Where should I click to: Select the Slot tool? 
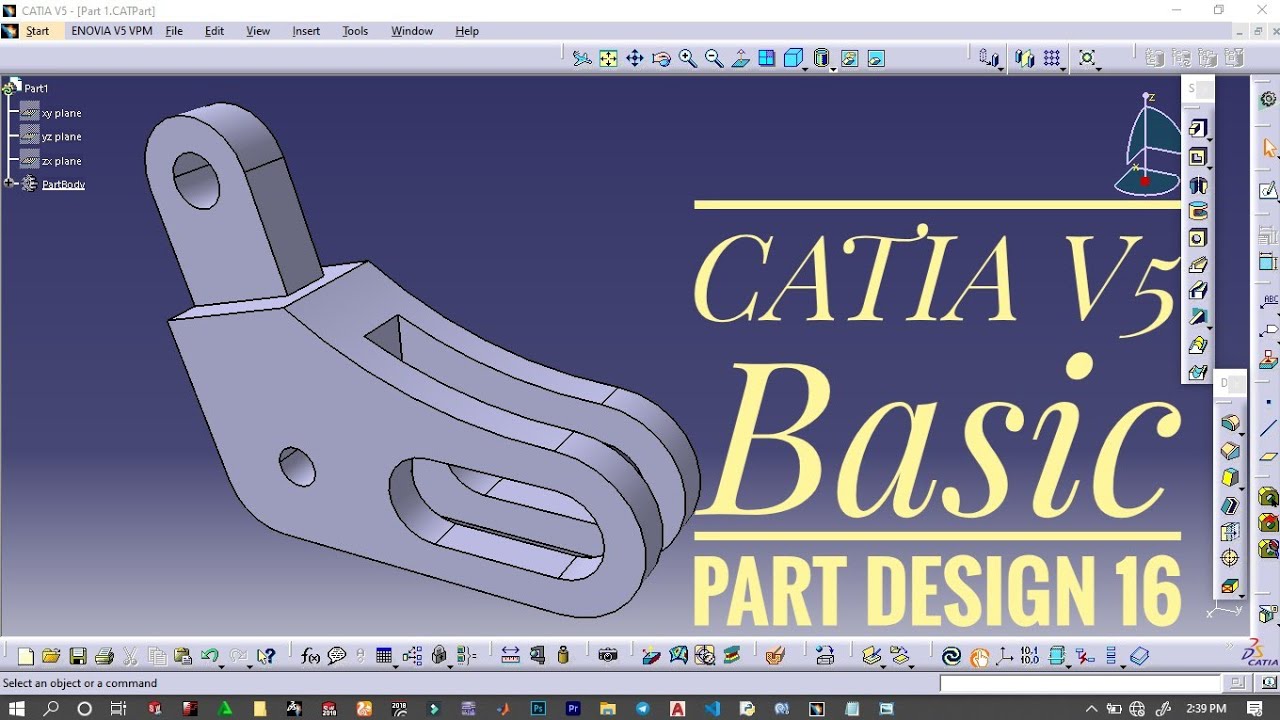[x=1198, y=291]
